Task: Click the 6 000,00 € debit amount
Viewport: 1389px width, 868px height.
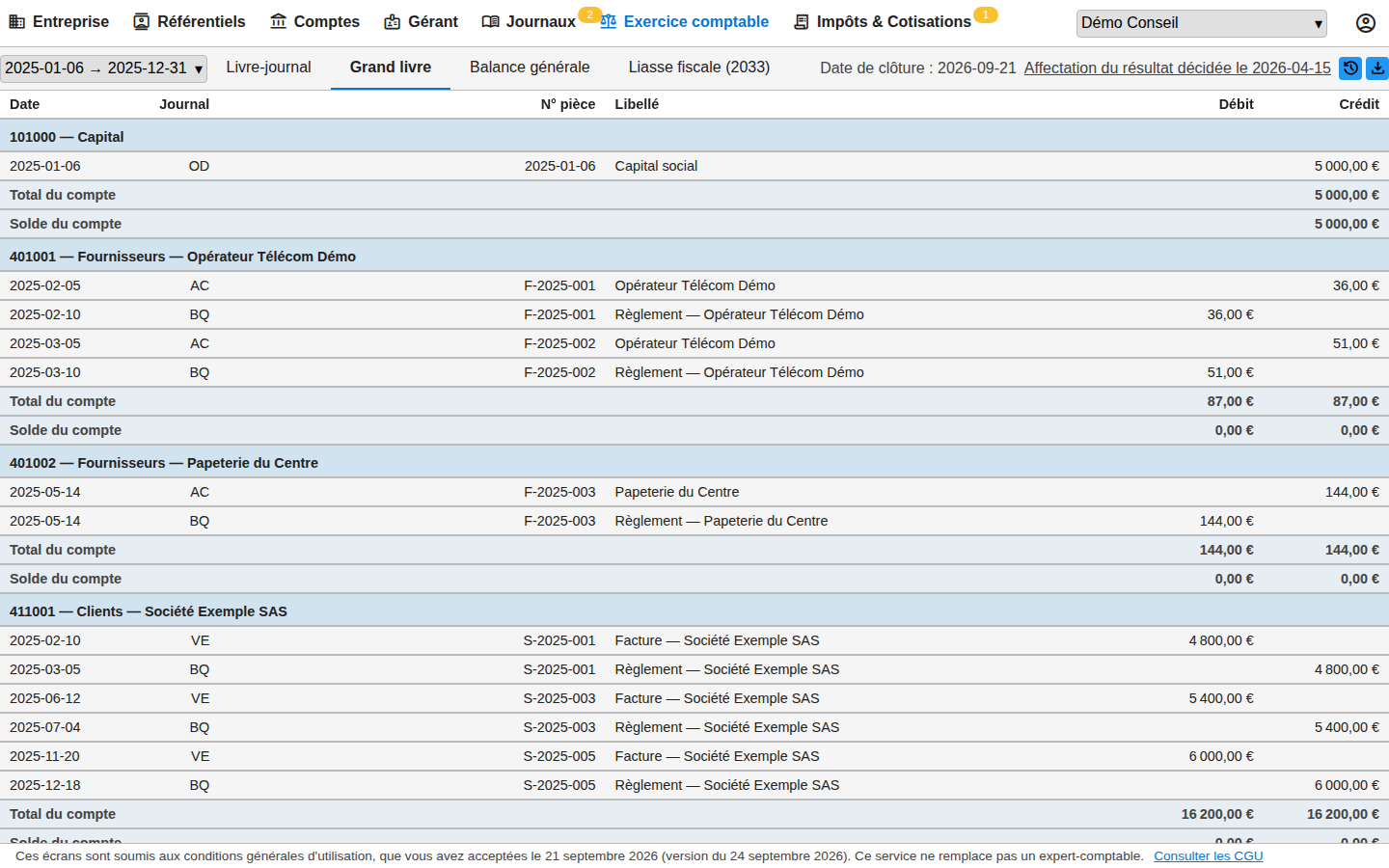Action: (x=1221, y=756)
